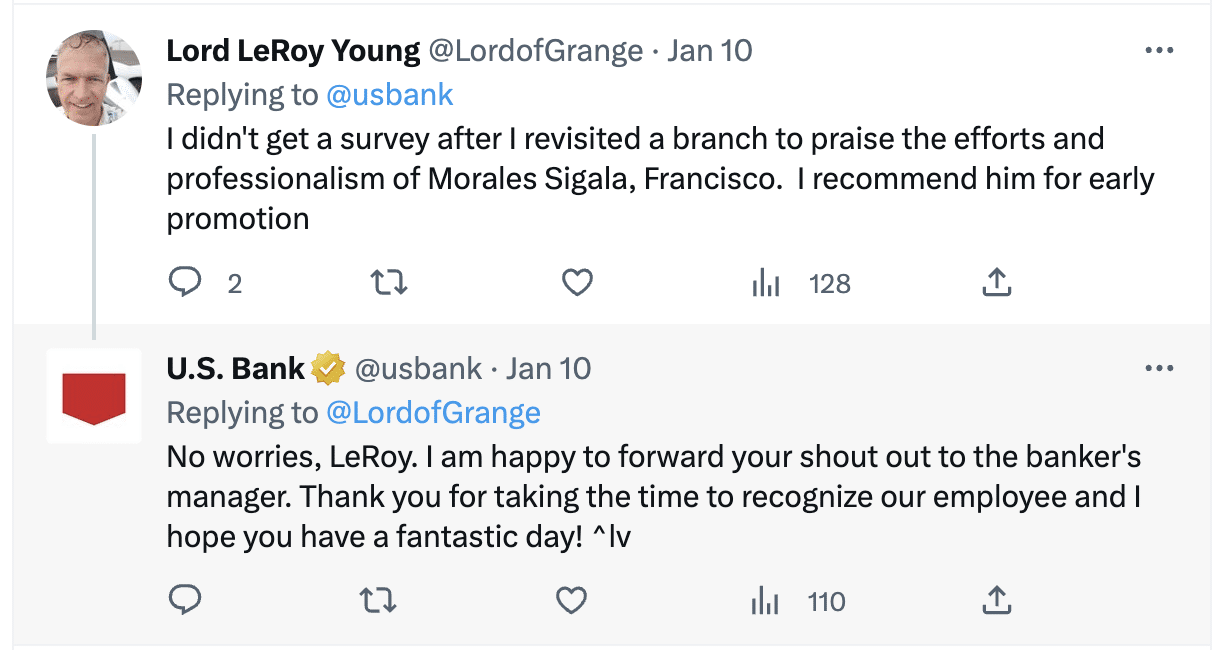Open the Jan 10 timestamp on LeRoy's tweet
Viewport: 1220px width, 650px height.
pyautogui.click(x=709, y=51)
